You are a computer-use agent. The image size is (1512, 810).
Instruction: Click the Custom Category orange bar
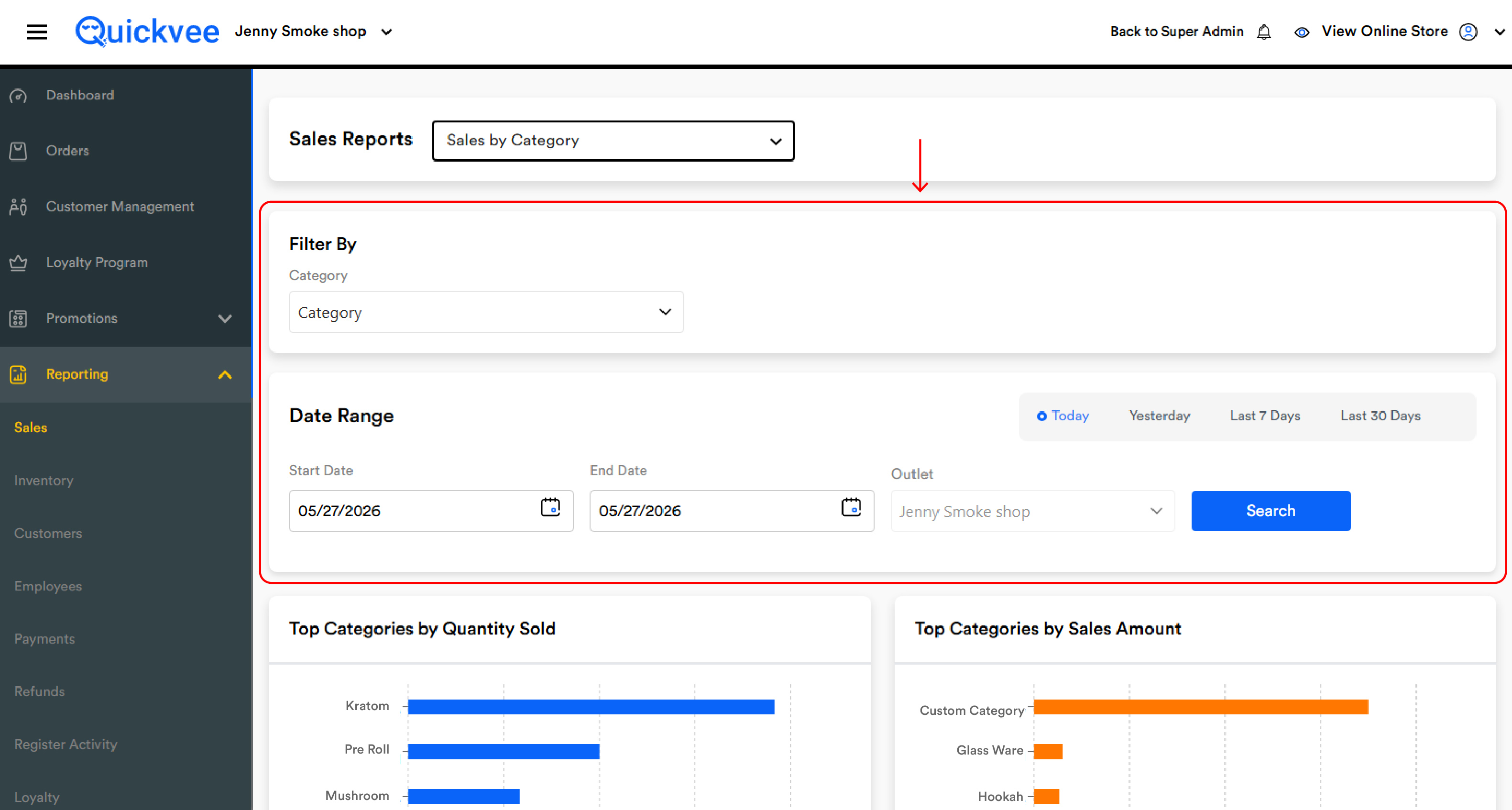[x=1201, y=707]
